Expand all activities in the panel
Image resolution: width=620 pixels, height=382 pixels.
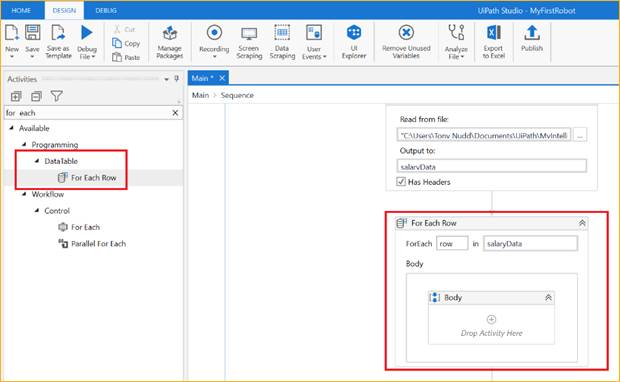coord(16,96)
